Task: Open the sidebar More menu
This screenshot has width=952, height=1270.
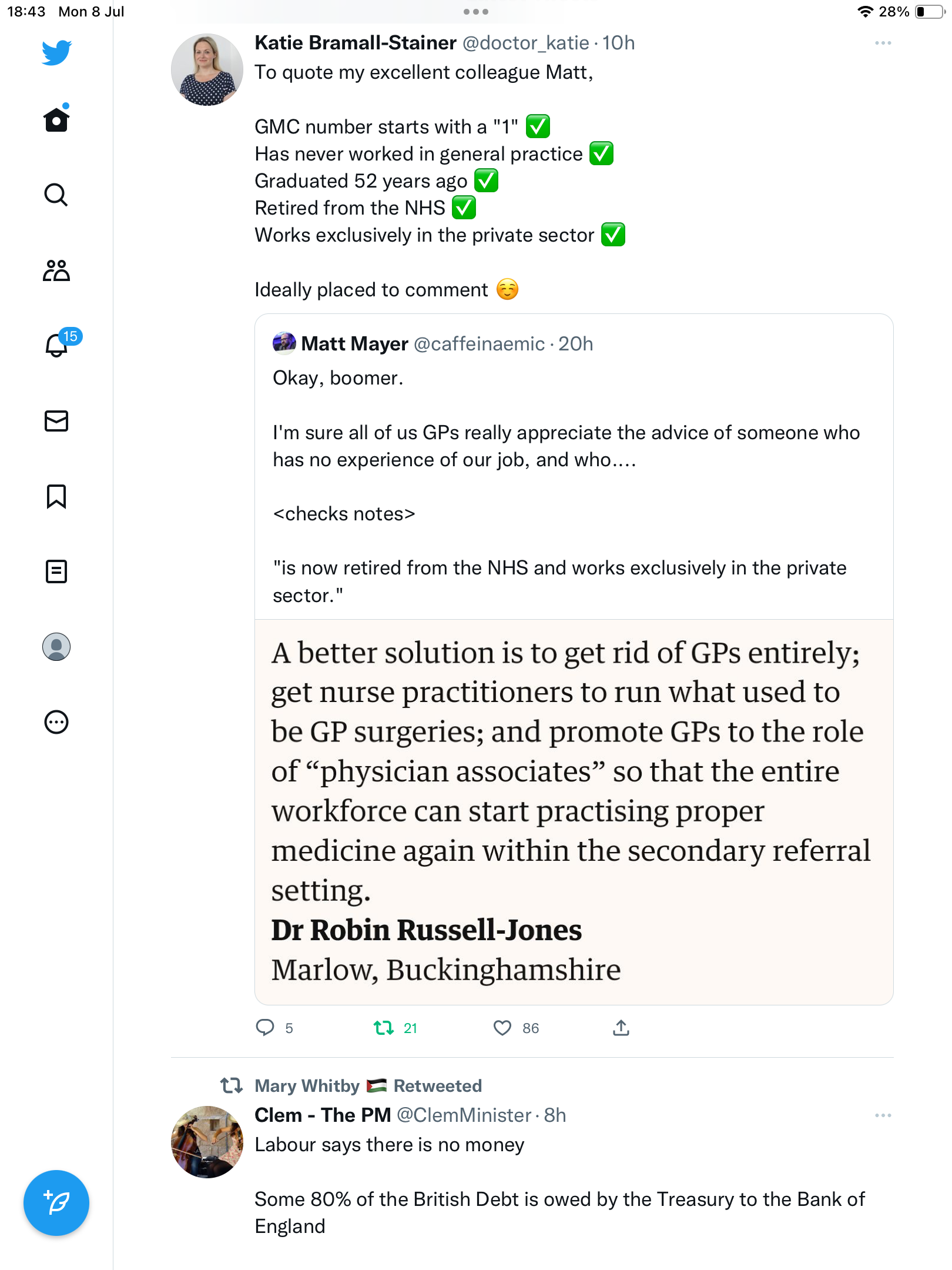Action: click(x=56, y=722)
